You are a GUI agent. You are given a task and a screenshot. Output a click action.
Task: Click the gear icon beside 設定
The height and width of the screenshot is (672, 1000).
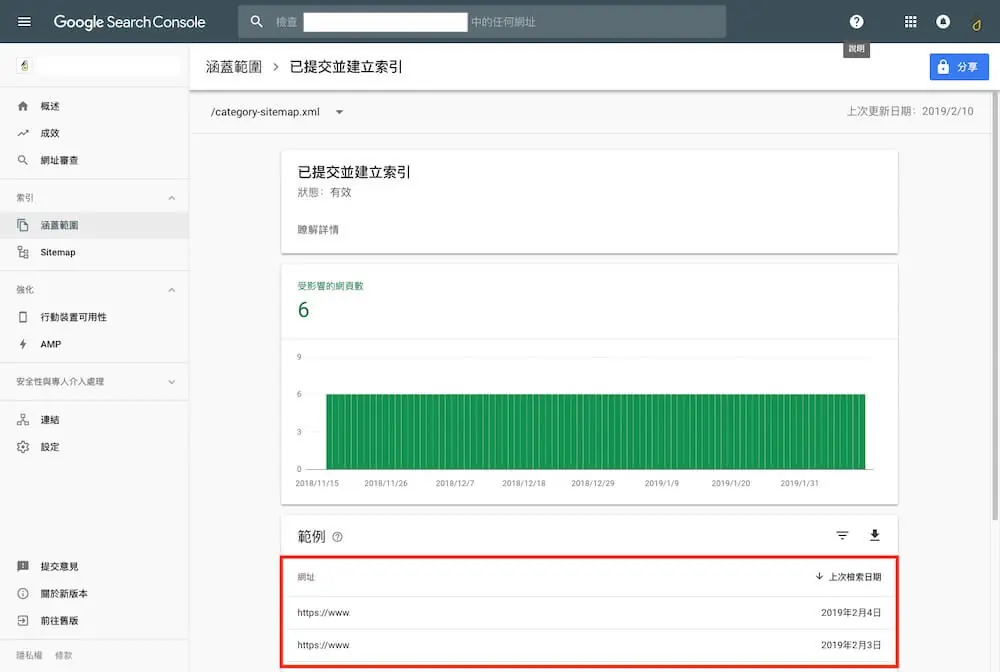pos(23,447)
